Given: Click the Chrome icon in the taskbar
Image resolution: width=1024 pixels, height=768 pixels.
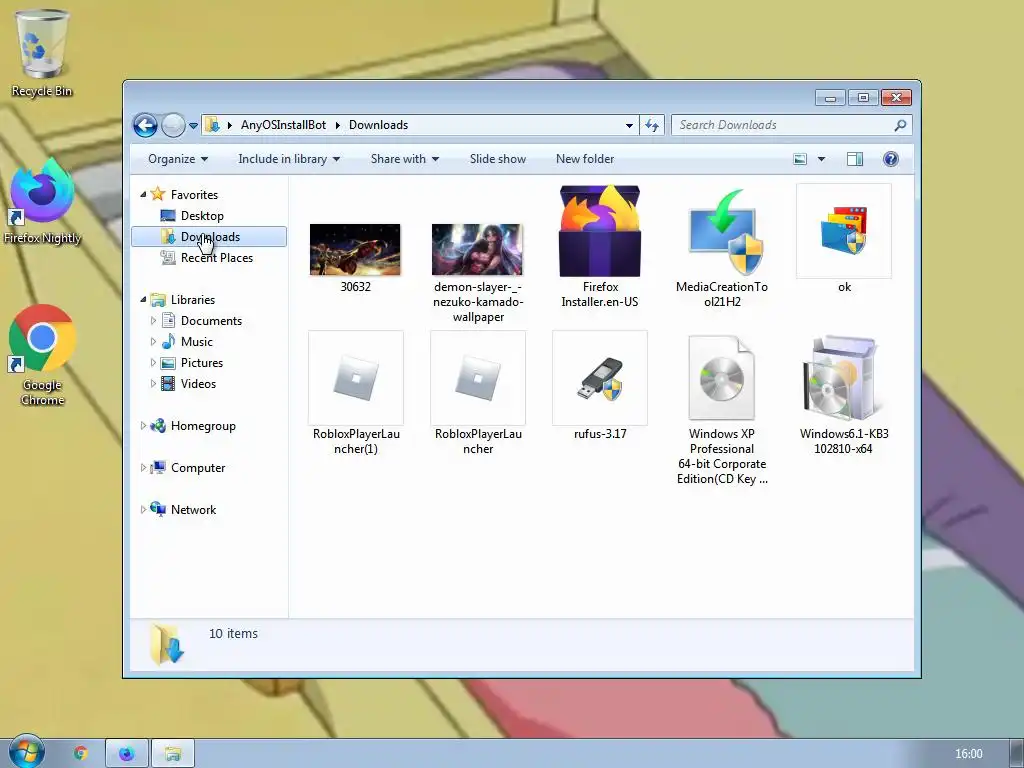Looking at the screenshot, I should coord(81,753).
